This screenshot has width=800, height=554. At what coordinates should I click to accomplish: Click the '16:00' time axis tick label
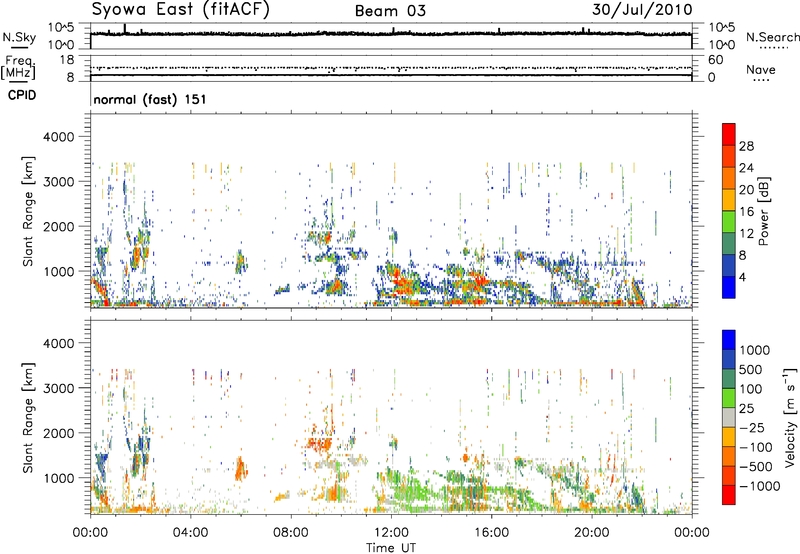491,533
